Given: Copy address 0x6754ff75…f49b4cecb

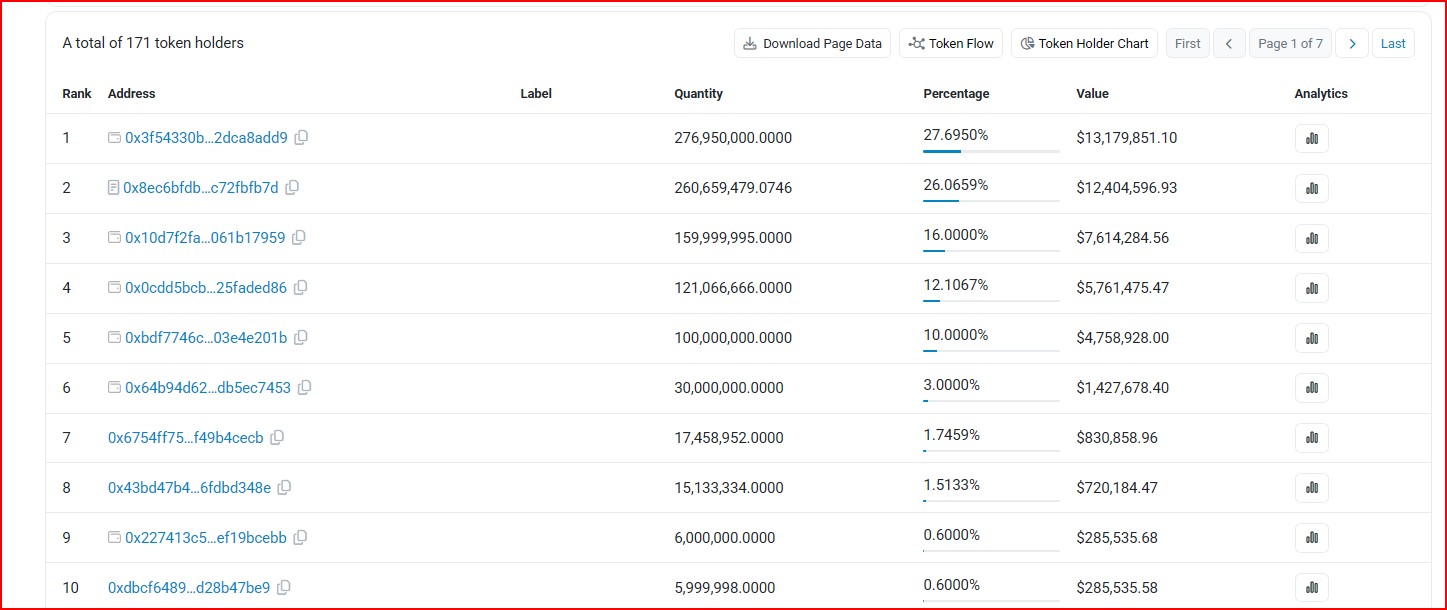Looking at the screenshot, I should pyautogui.click(x=277, y=438).
